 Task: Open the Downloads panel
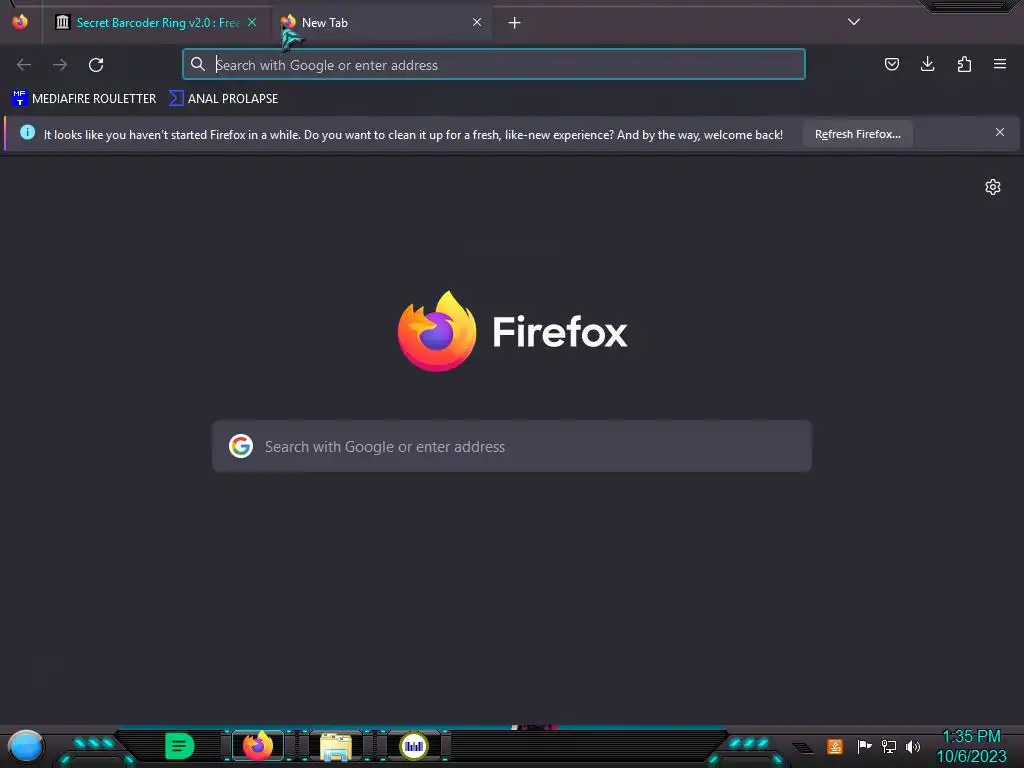[x=927, y=64]
